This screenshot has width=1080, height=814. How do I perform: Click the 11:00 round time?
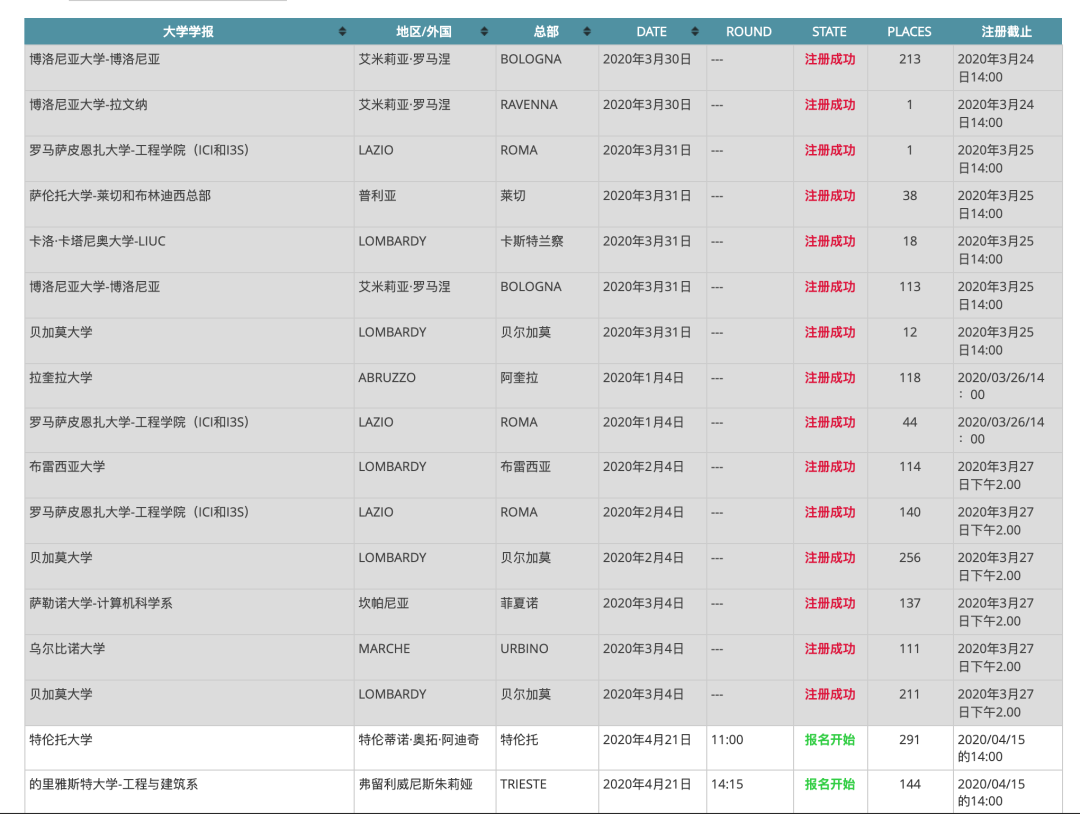coord(727,740)
